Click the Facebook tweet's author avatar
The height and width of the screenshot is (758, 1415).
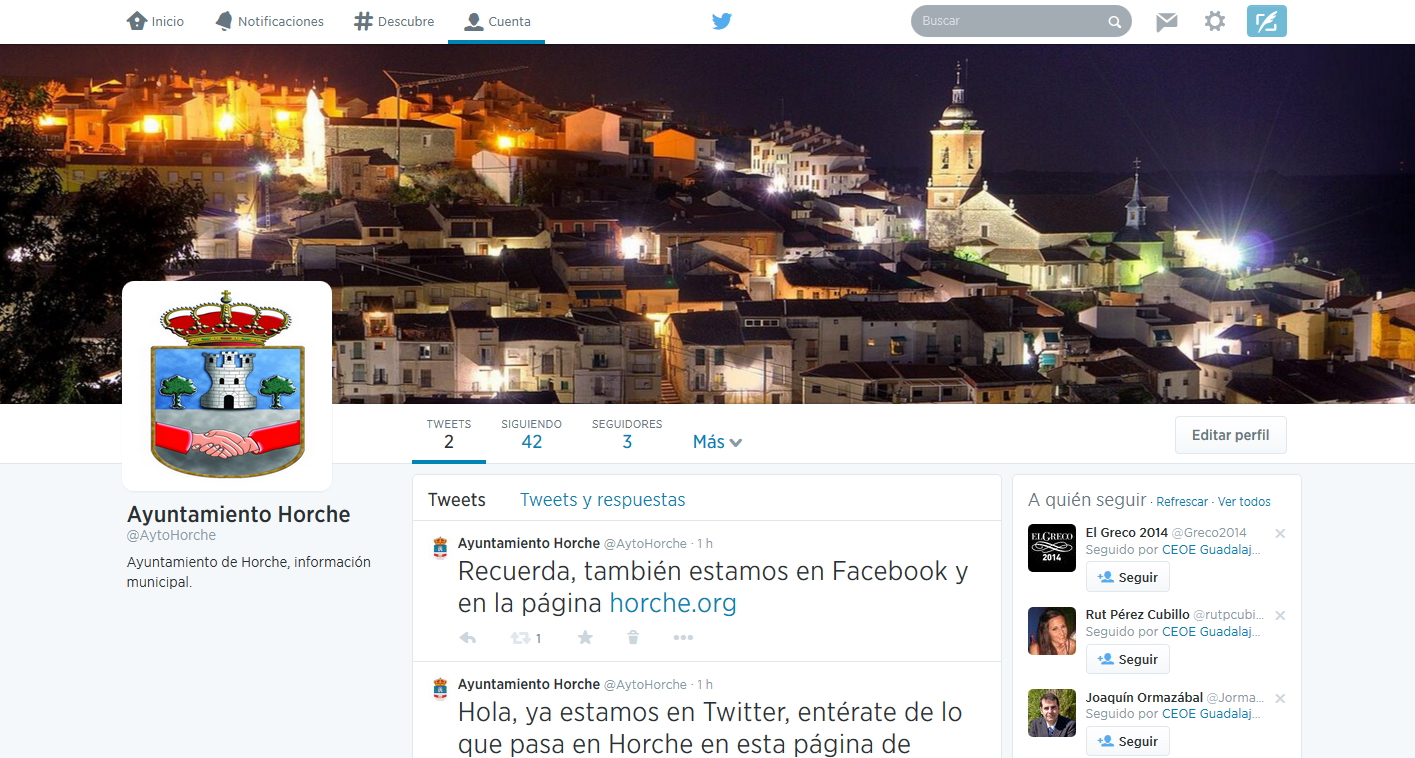click(x=440, y=548)
